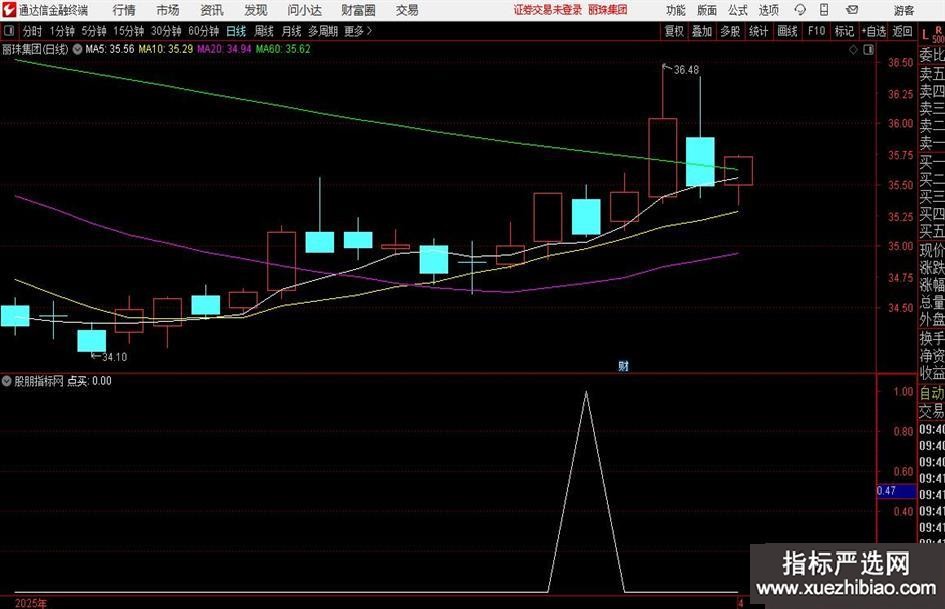Open the 选项 menu

pyautogui.click(x=768, y=10)
